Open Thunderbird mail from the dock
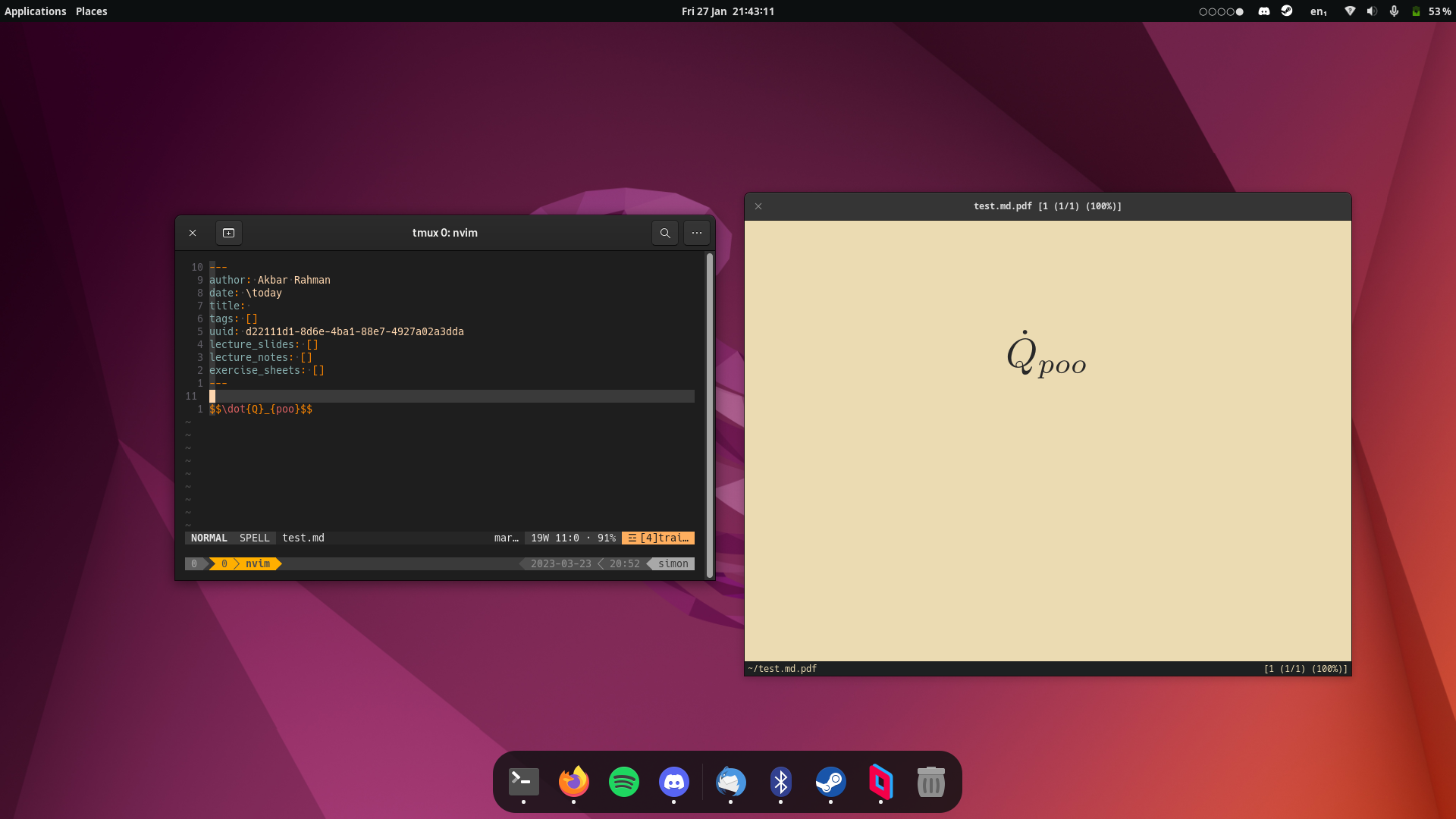 point(730,782)
